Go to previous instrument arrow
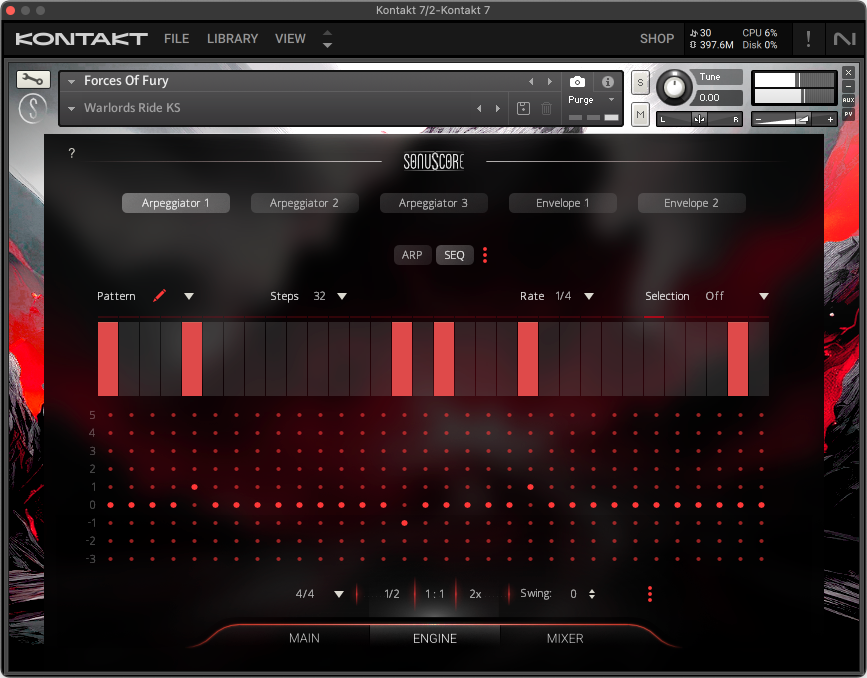867x678 pixels. click(x=531, y=81)
